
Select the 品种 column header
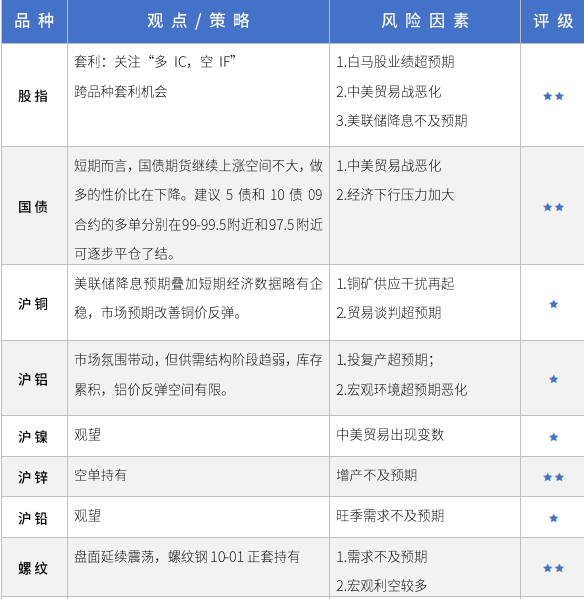point(34,21)
